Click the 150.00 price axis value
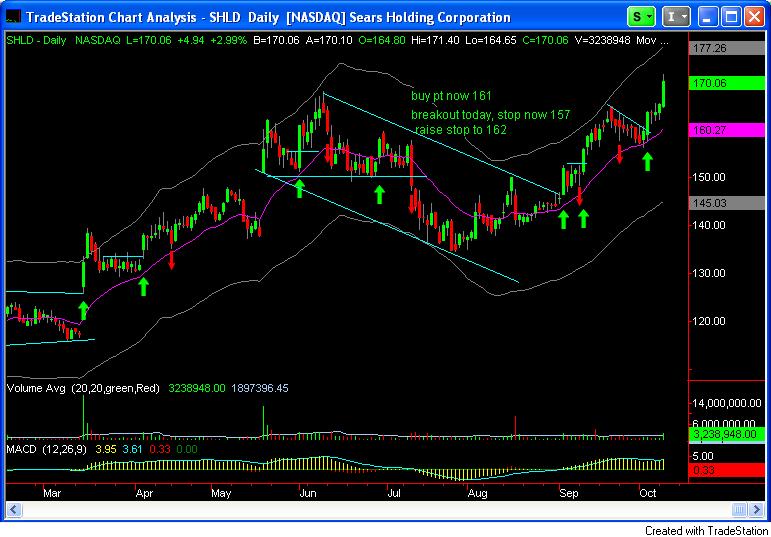771x537 pixels. pos(709,177)
